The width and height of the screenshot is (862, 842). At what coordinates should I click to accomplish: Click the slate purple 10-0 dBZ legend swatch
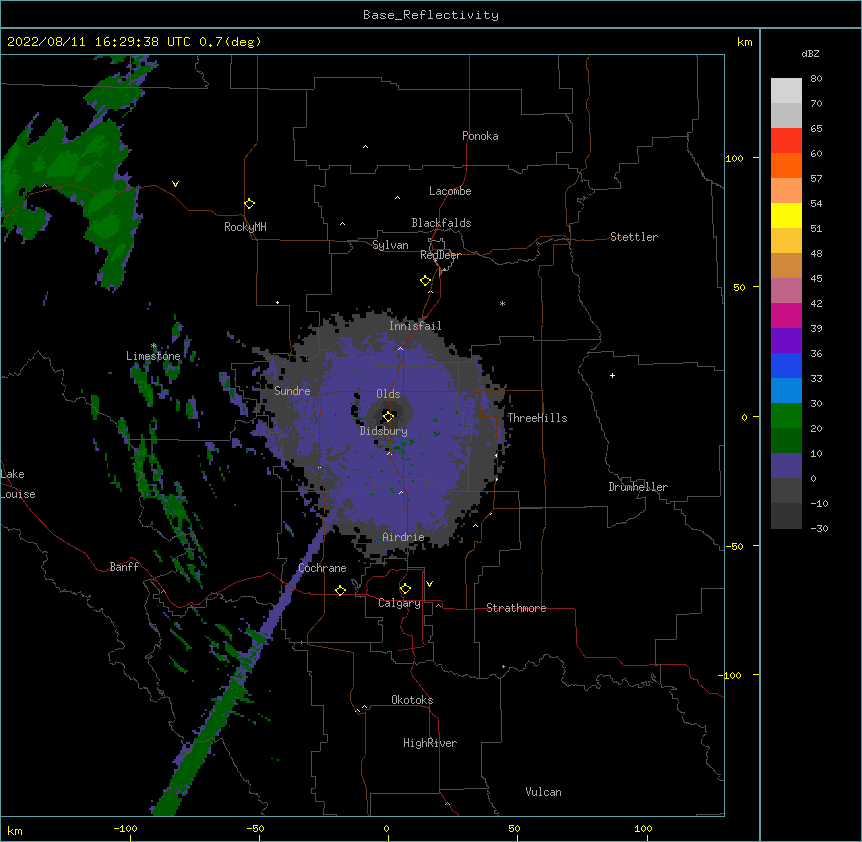coord(786,466)
